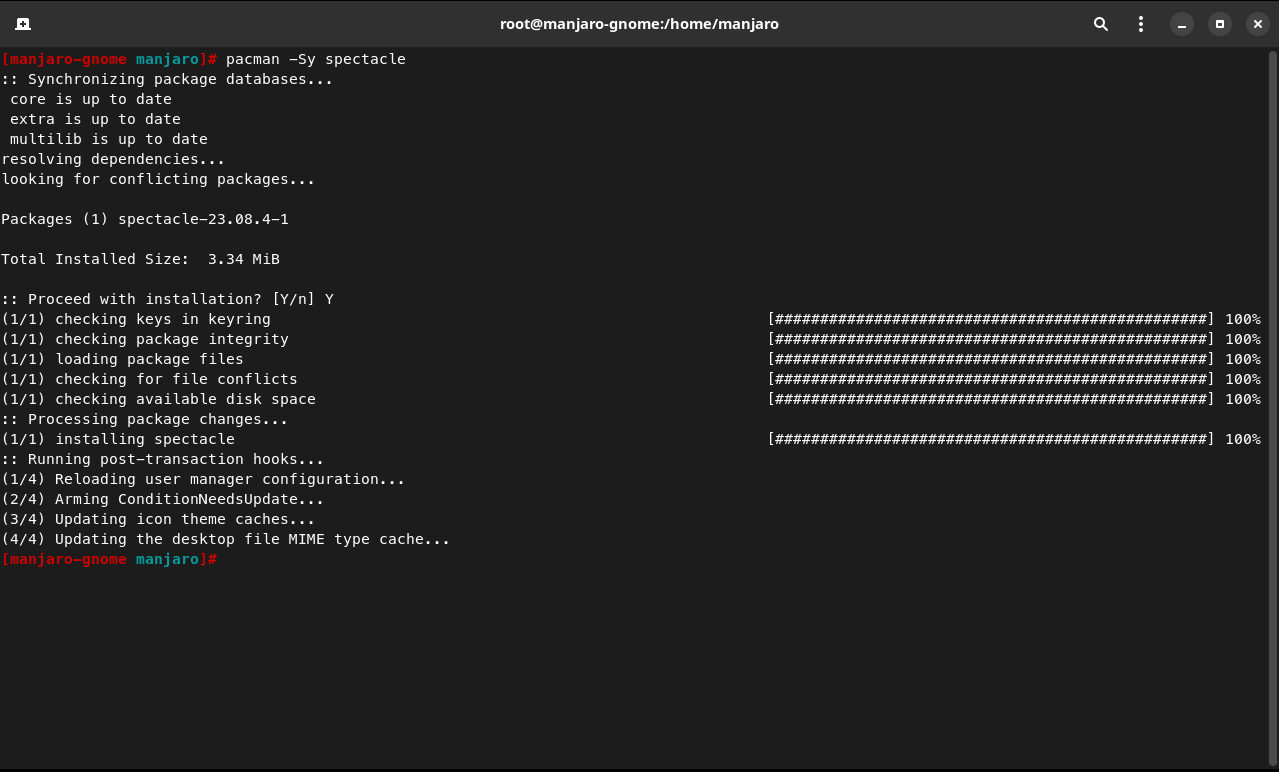This screenshot has width=1279, height=772.
Task: Click the Total Installed Size line
Action: point(140,258)
